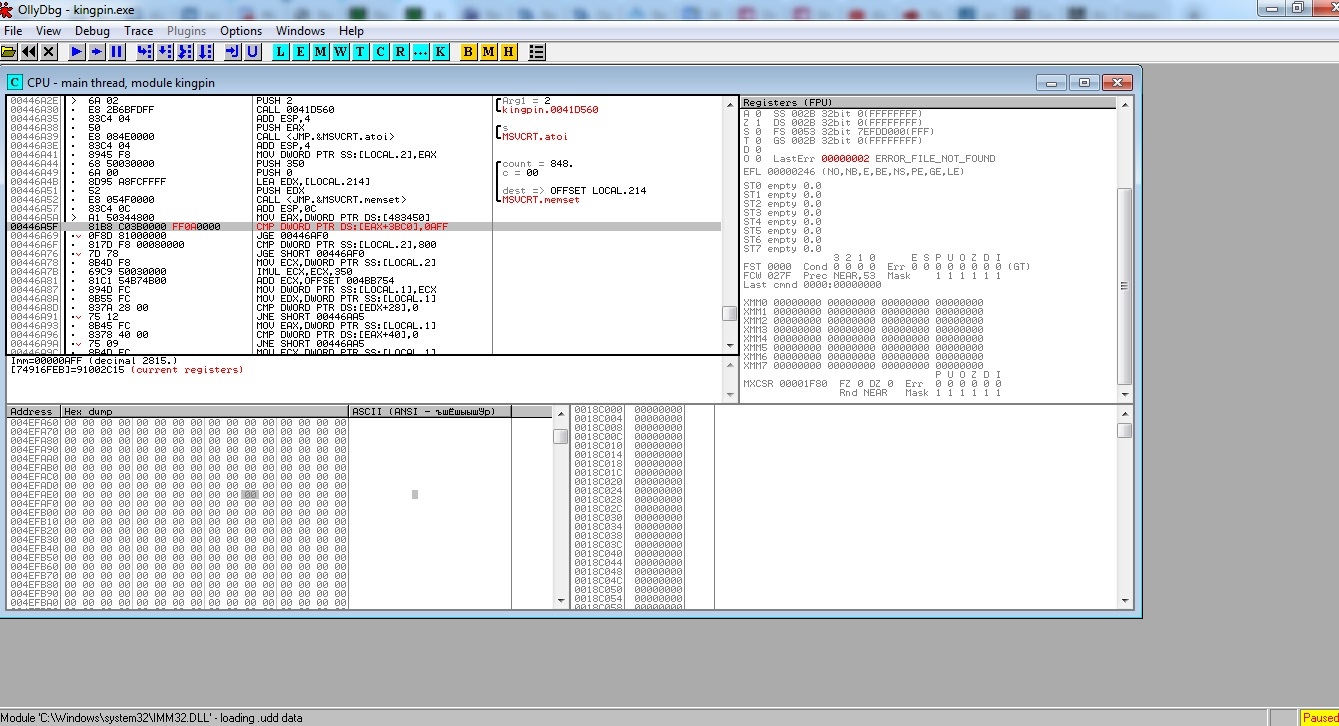Click the hex dump pane scrollbar thumb

click(560, 436)
